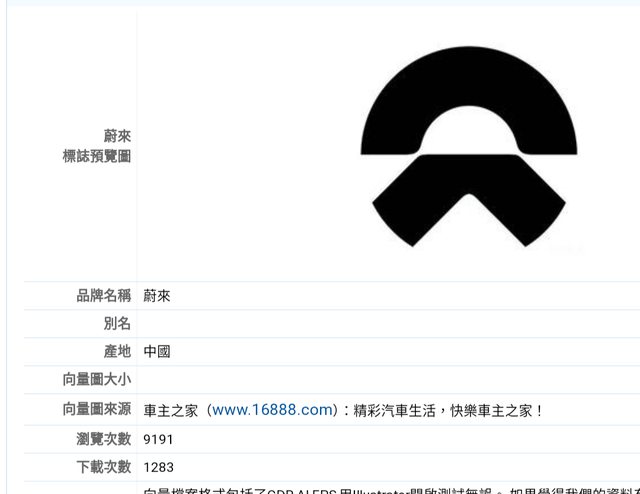Select the 蔚來 brand name value
Screen dimensions: 640x494
pos(157,296)
